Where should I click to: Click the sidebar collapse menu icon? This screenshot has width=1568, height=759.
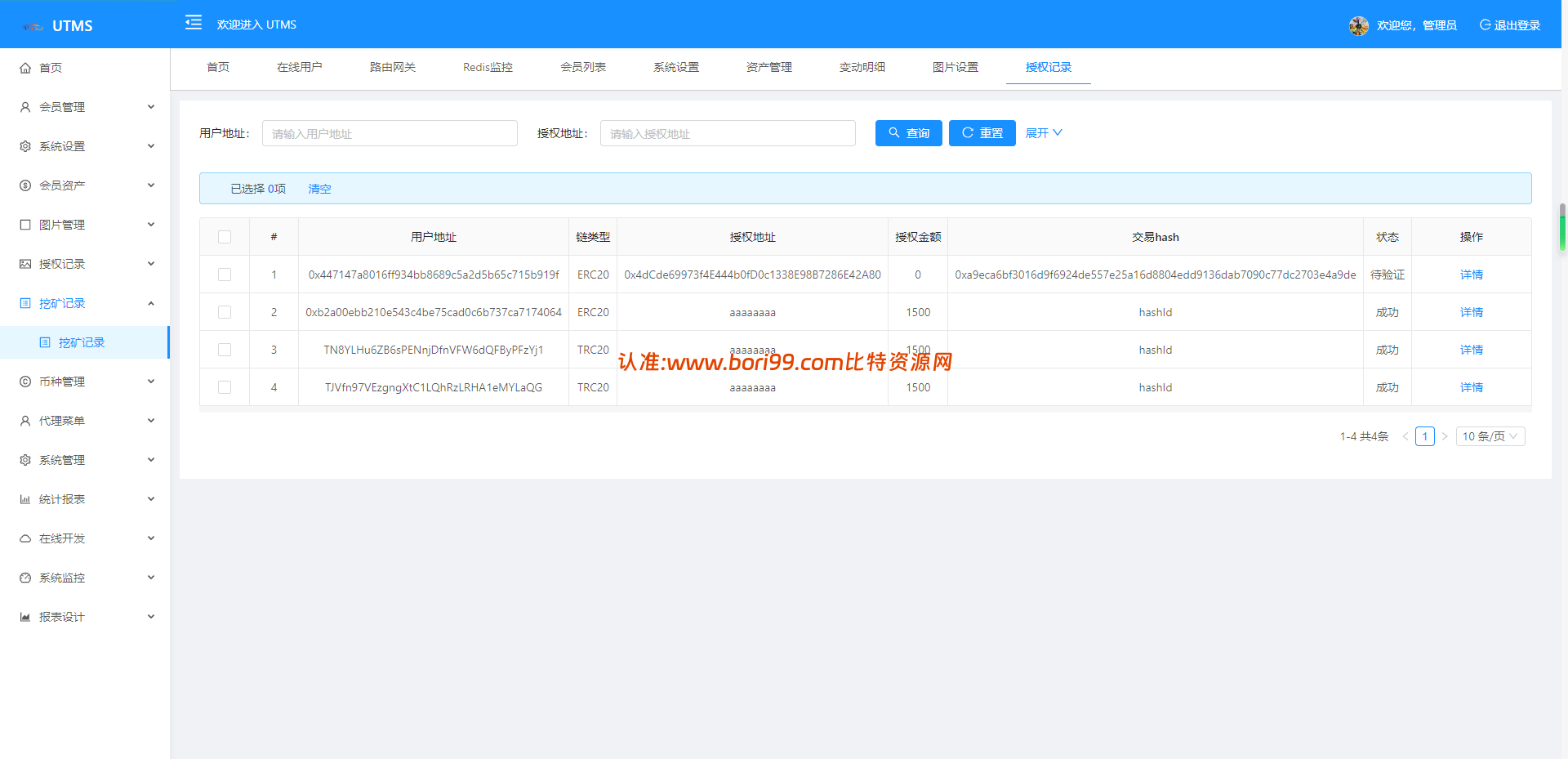194,23
